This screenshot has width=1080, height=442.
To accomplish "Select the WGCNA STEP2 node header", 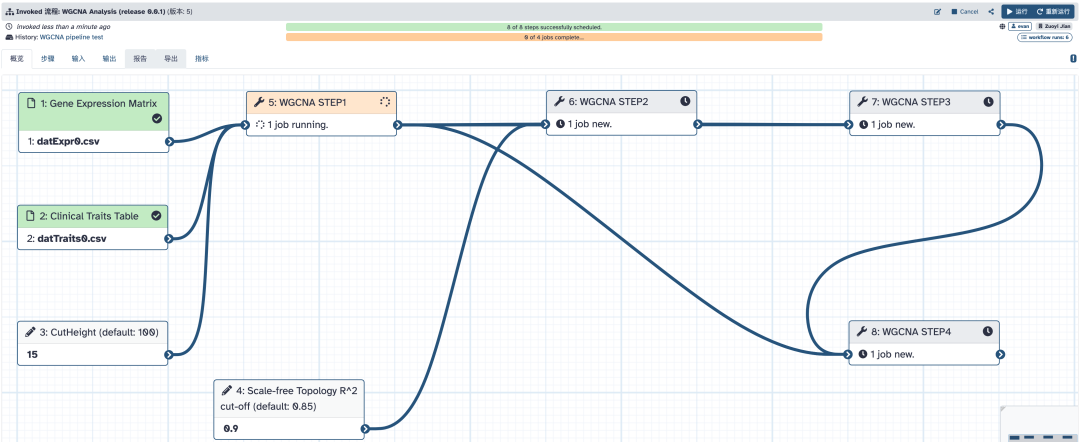I will point(622,101).
